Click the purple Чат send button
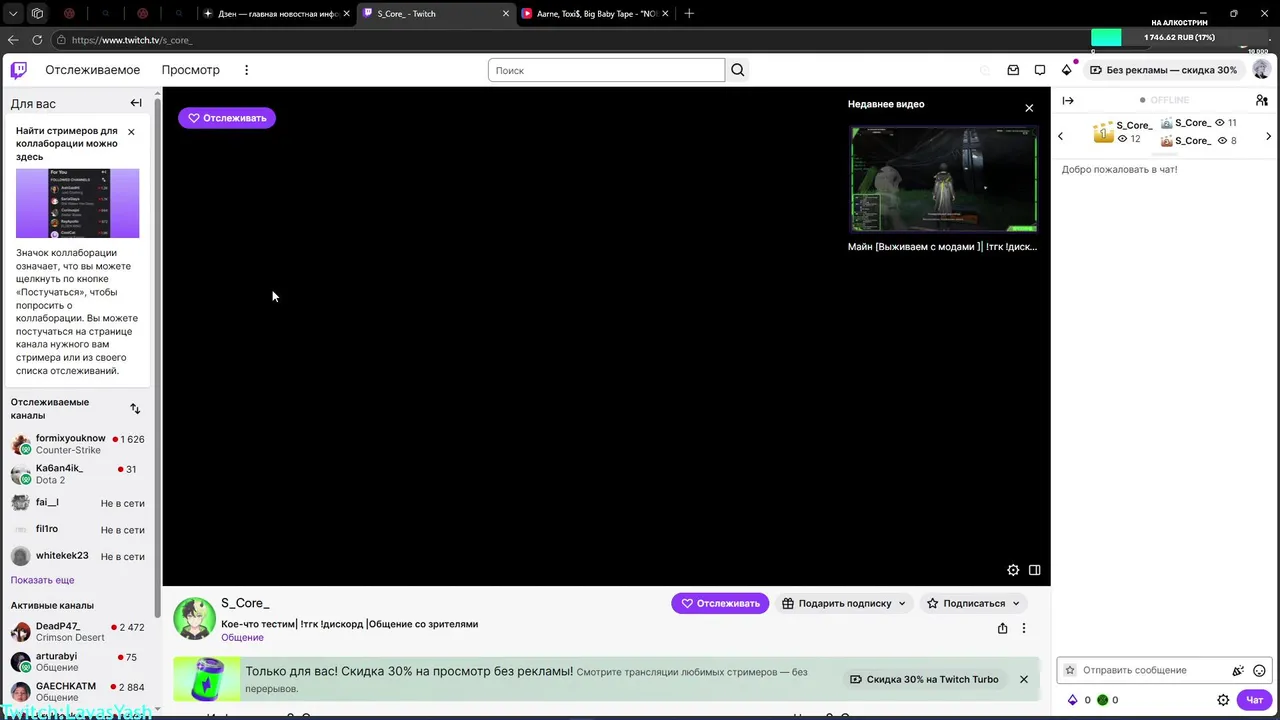The height and width of the screenshot is (720, 1280). pyautogui.click(x=1254, y=700)
